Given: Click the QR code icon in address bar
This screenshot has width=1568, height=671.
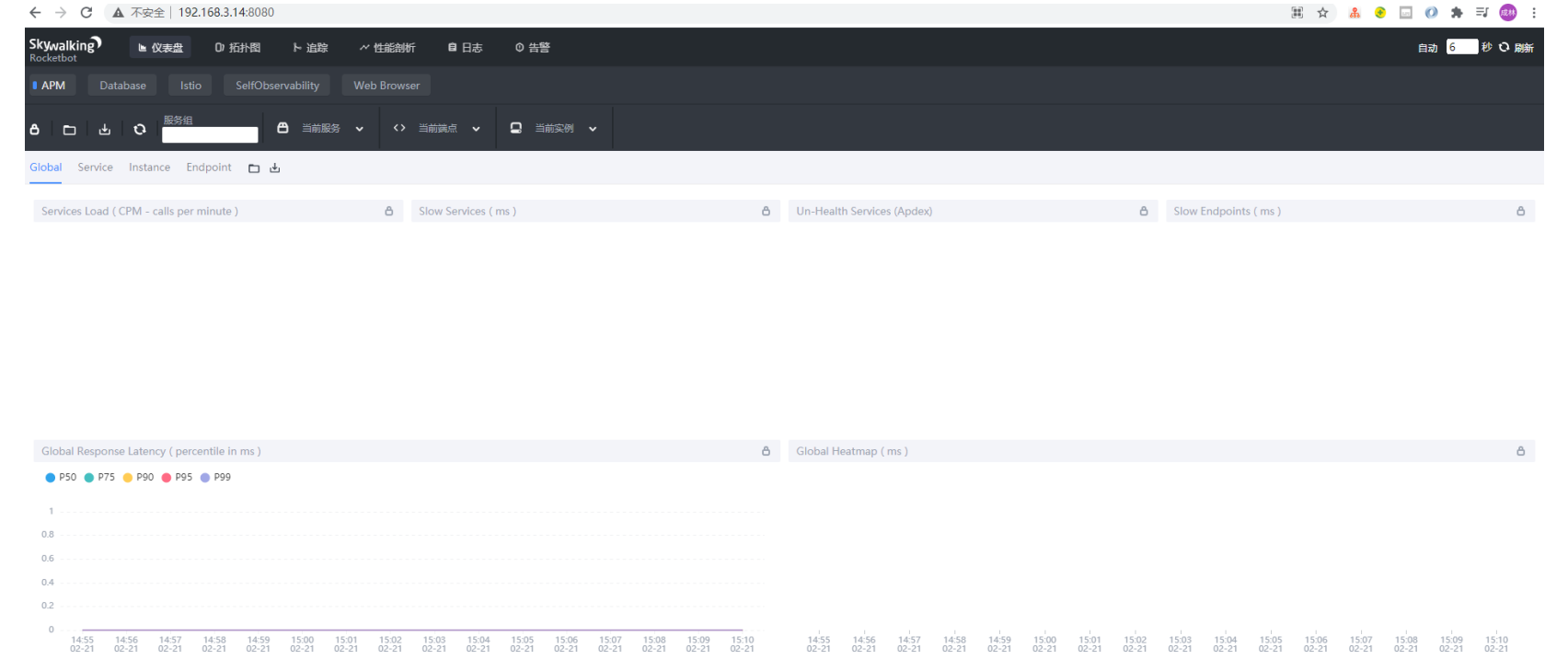Looking at the screenshot, I should coord(1297,13).
